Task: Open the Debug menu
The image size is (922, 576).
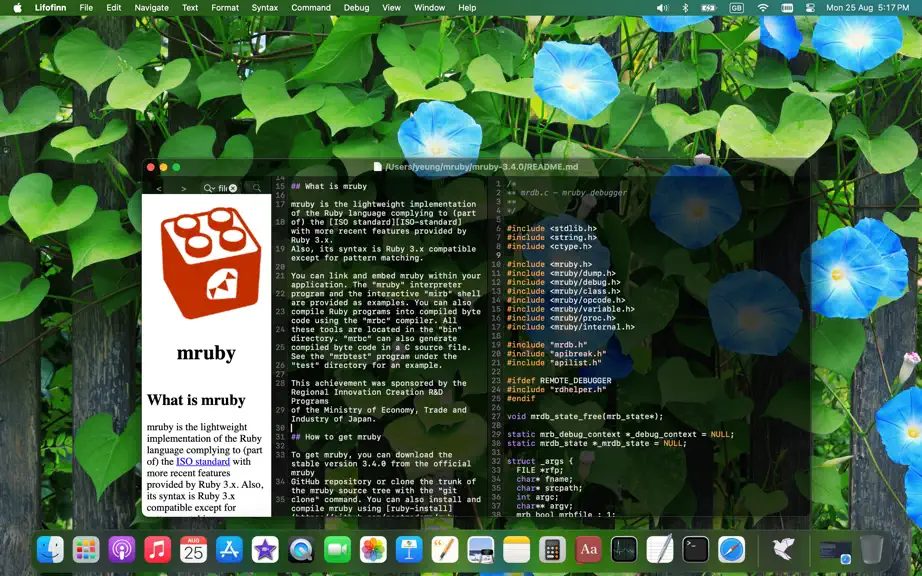Action: pyautogui.click(x=356, y=8)
